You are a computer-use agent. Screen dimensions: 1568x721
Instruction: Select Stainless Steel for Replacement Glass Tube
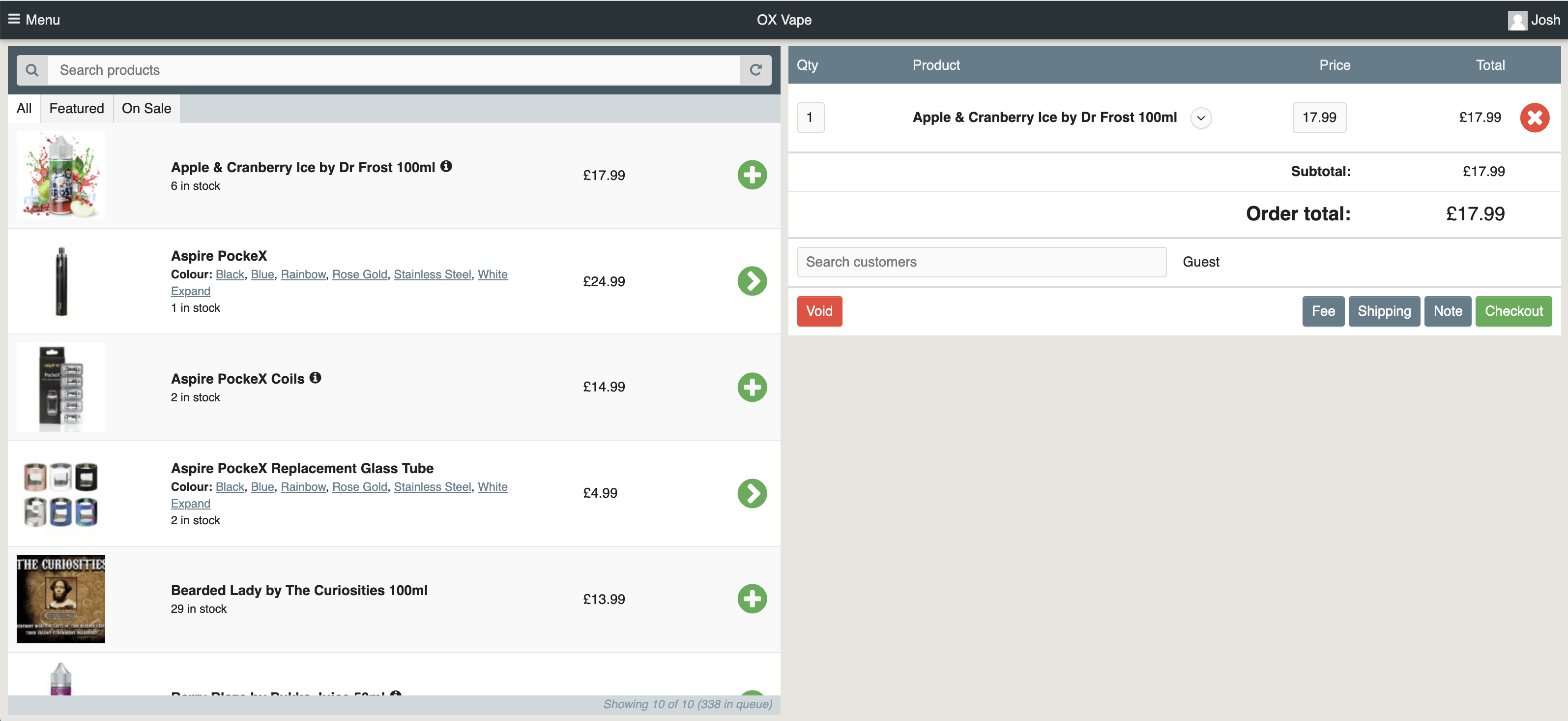(433, 487)
